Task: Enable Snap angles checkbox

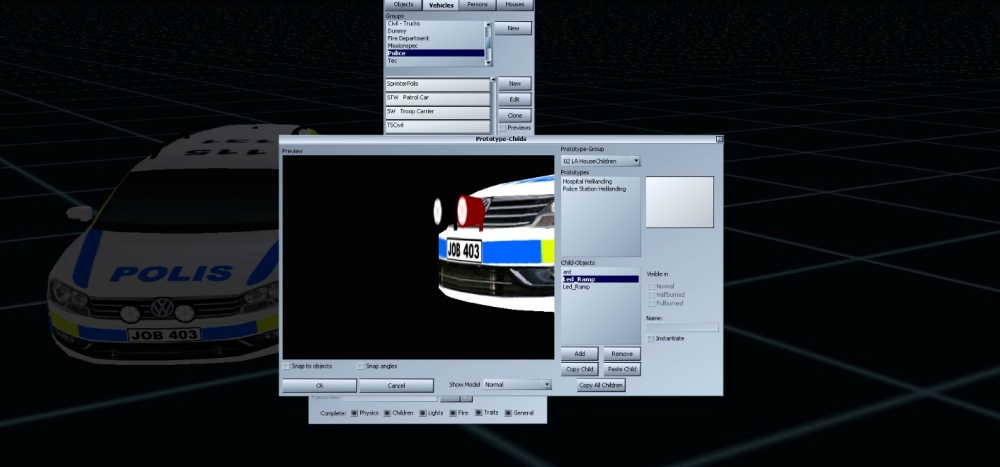Action: [x=360, y=366]
